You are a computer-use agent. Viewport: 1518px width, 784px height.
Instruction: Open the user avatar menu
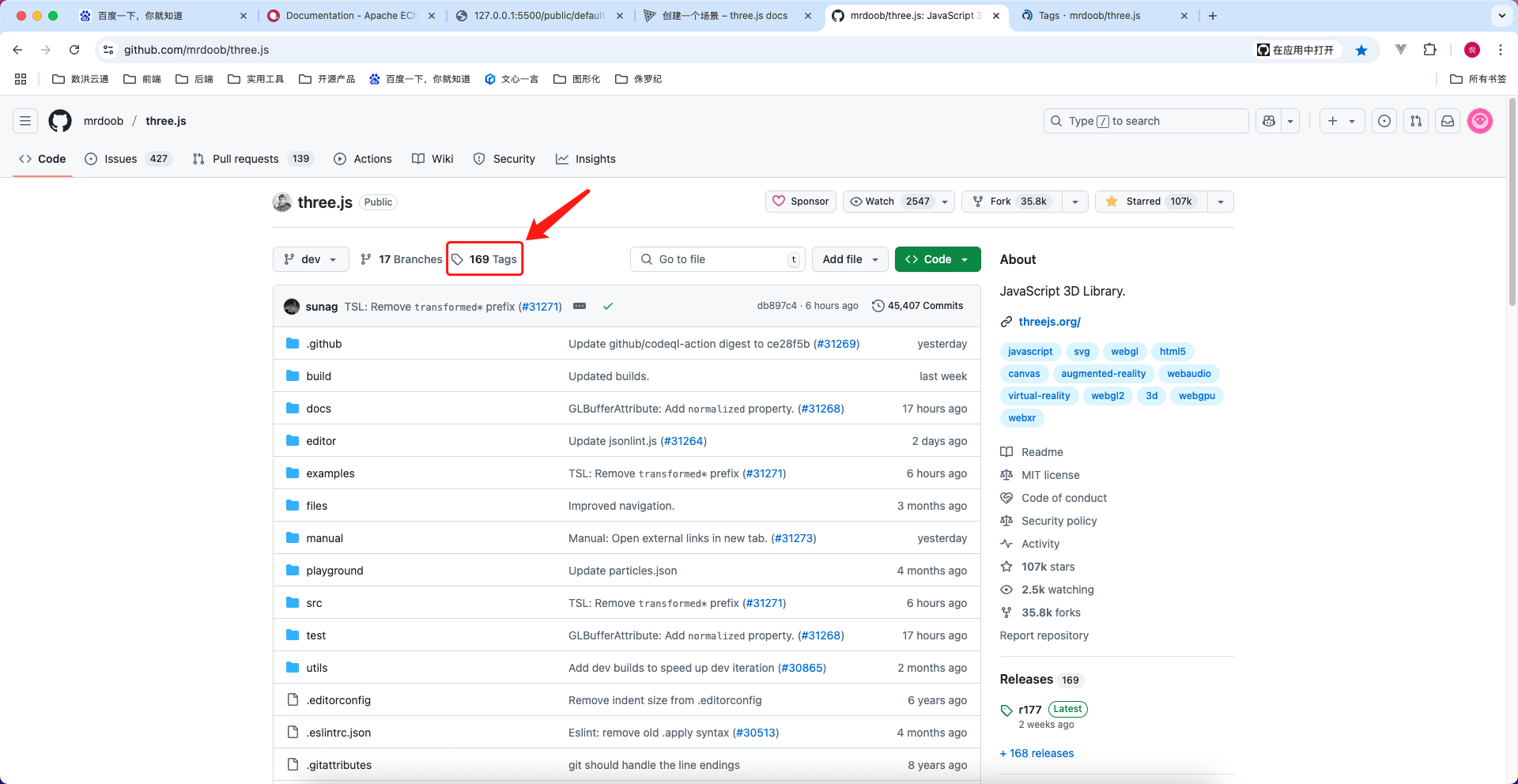point(1480,121)
